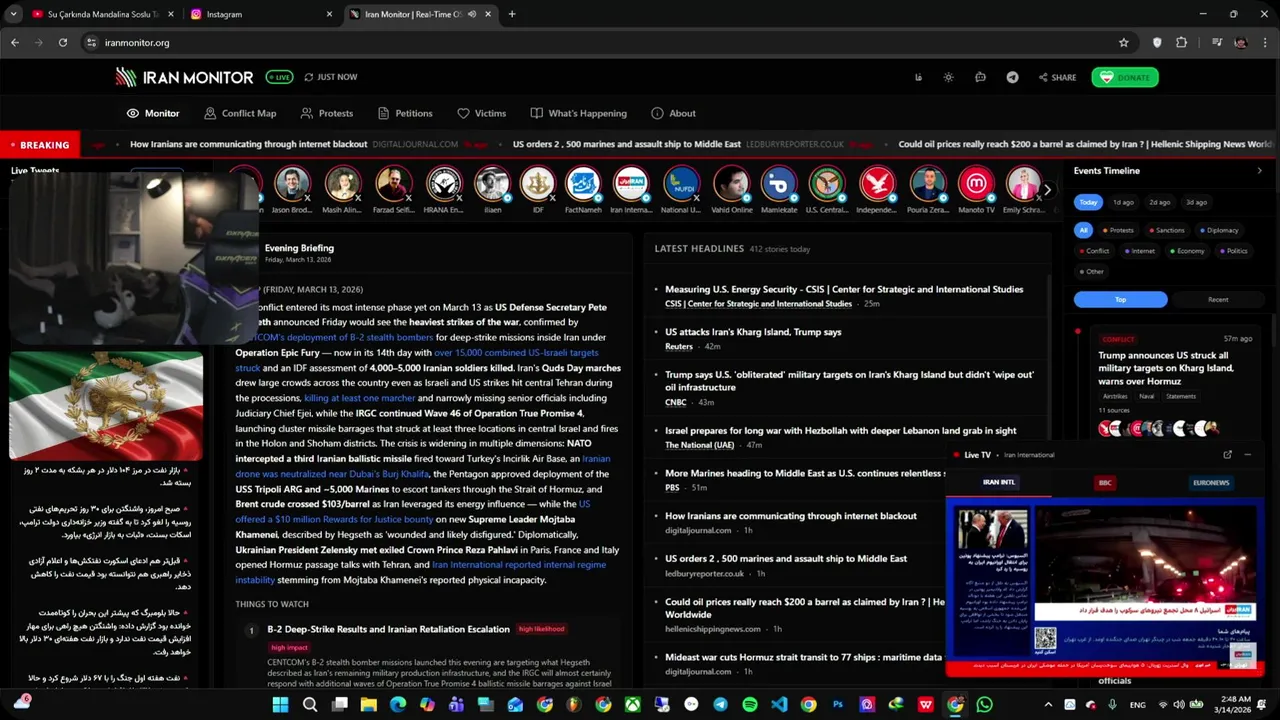Open headline 'US attacks Iran's Kharg Island, Trump says'
Viewport: 1280px width, 720px height.
753,332
